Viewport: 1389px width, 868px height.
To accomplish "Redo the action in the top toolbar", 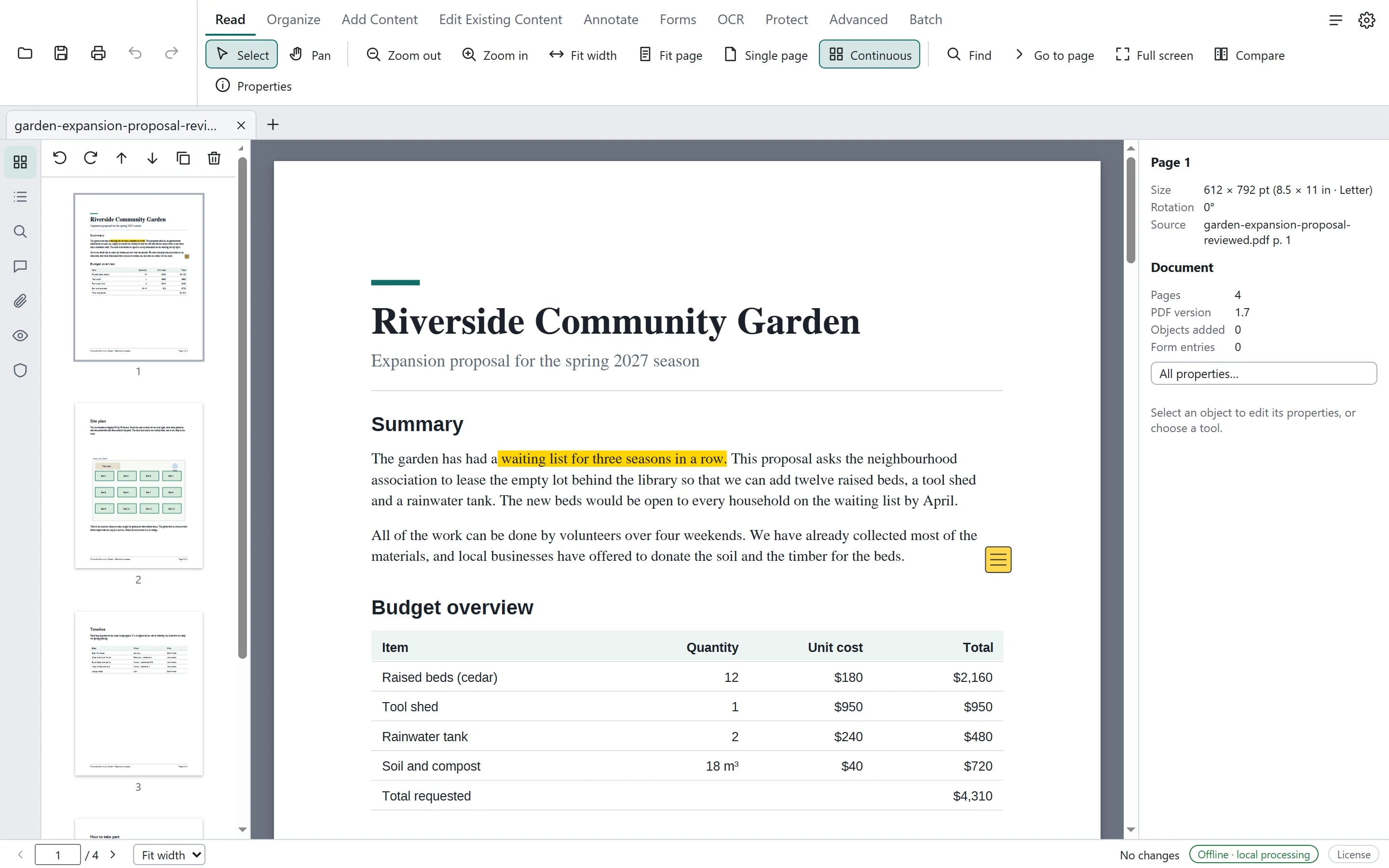I will pyautogui.click(x=172, y=54).
